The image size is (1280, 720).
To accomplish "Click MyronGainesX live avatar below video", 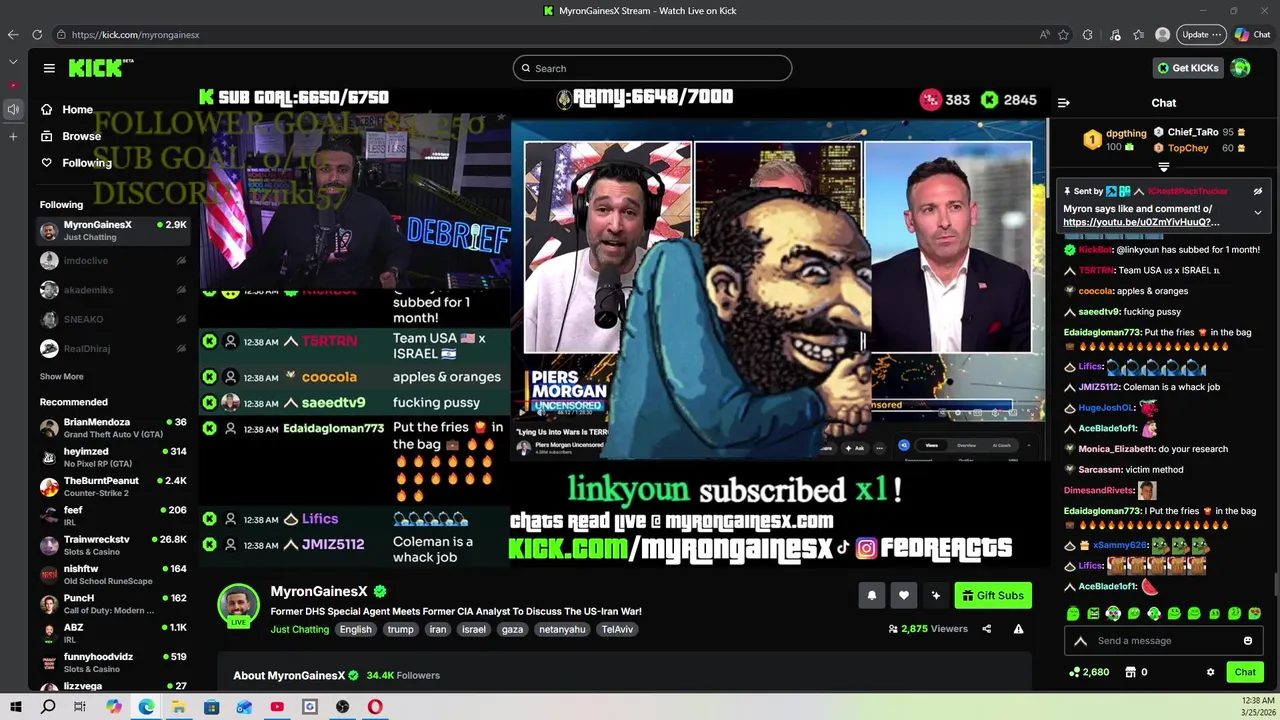I will point(239,605).
